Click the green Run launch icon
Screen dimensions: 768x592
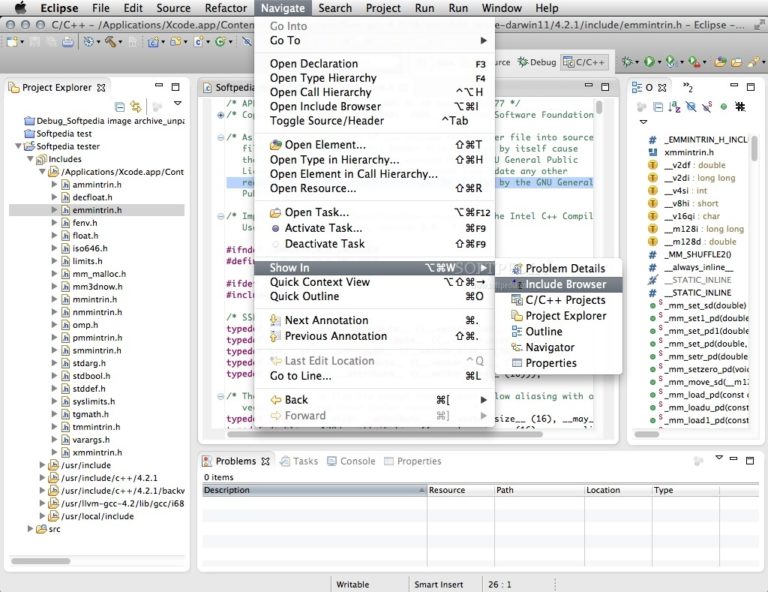point(649,62)
